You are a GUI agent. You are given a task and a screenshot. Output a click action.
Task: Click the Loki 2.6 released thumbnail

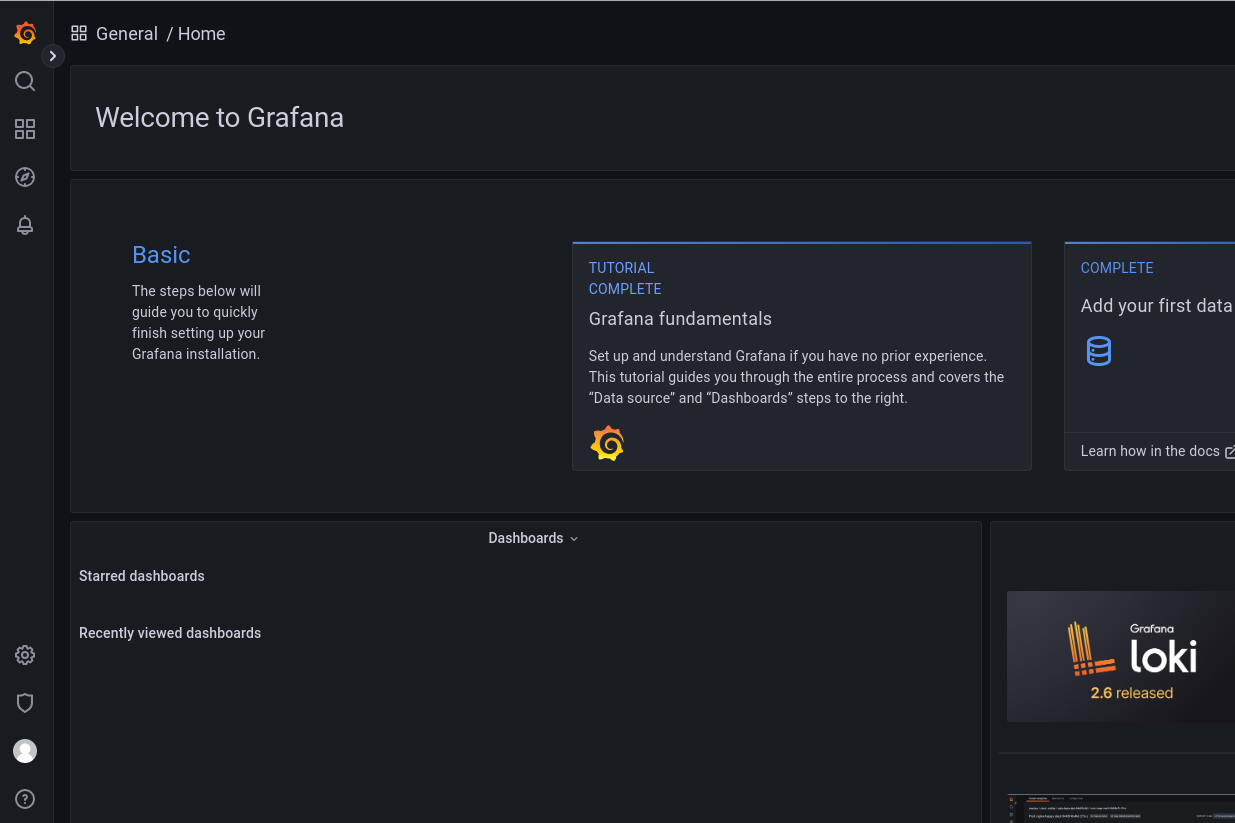[1120, 656]
